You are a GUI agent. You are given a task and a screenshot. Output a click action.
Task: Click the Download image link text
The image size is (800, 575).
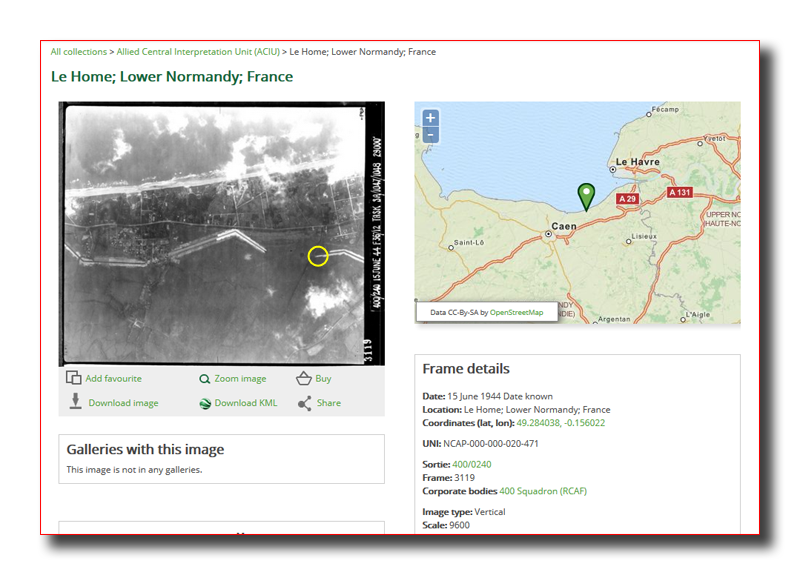coord(123,403)
